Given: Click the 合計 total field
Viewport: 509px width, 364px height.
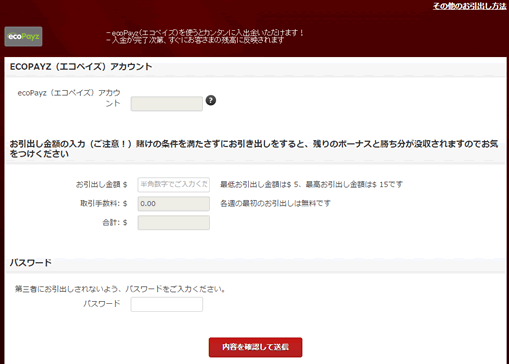Looking at the screenshot, I should pos(174,223).
